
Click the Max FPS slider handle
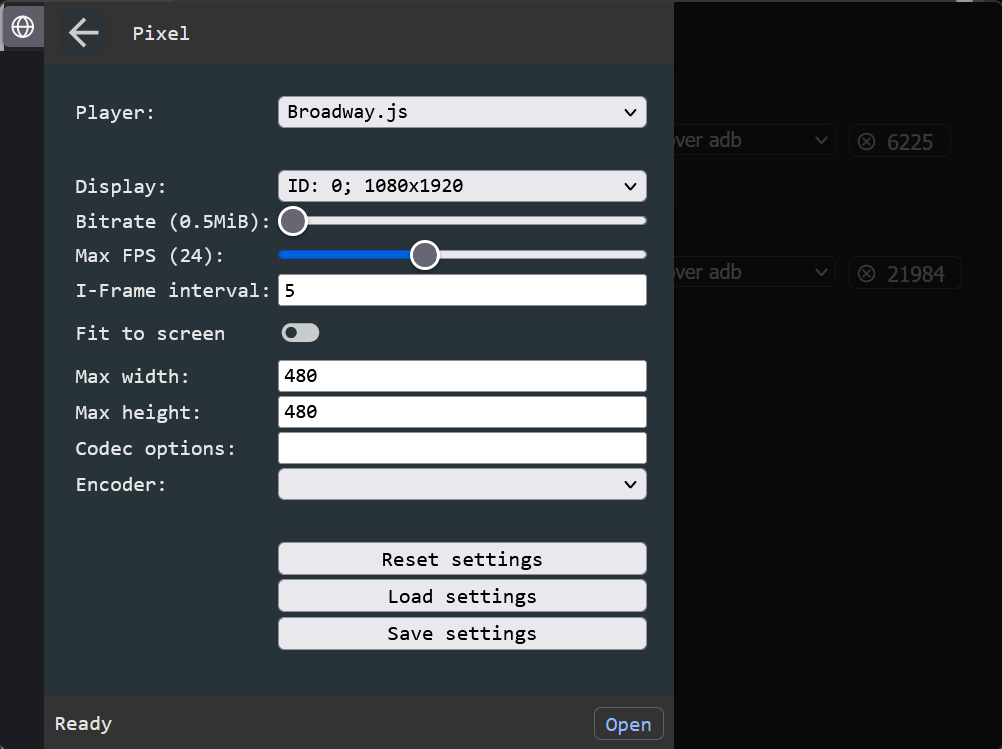pos(425,255)
